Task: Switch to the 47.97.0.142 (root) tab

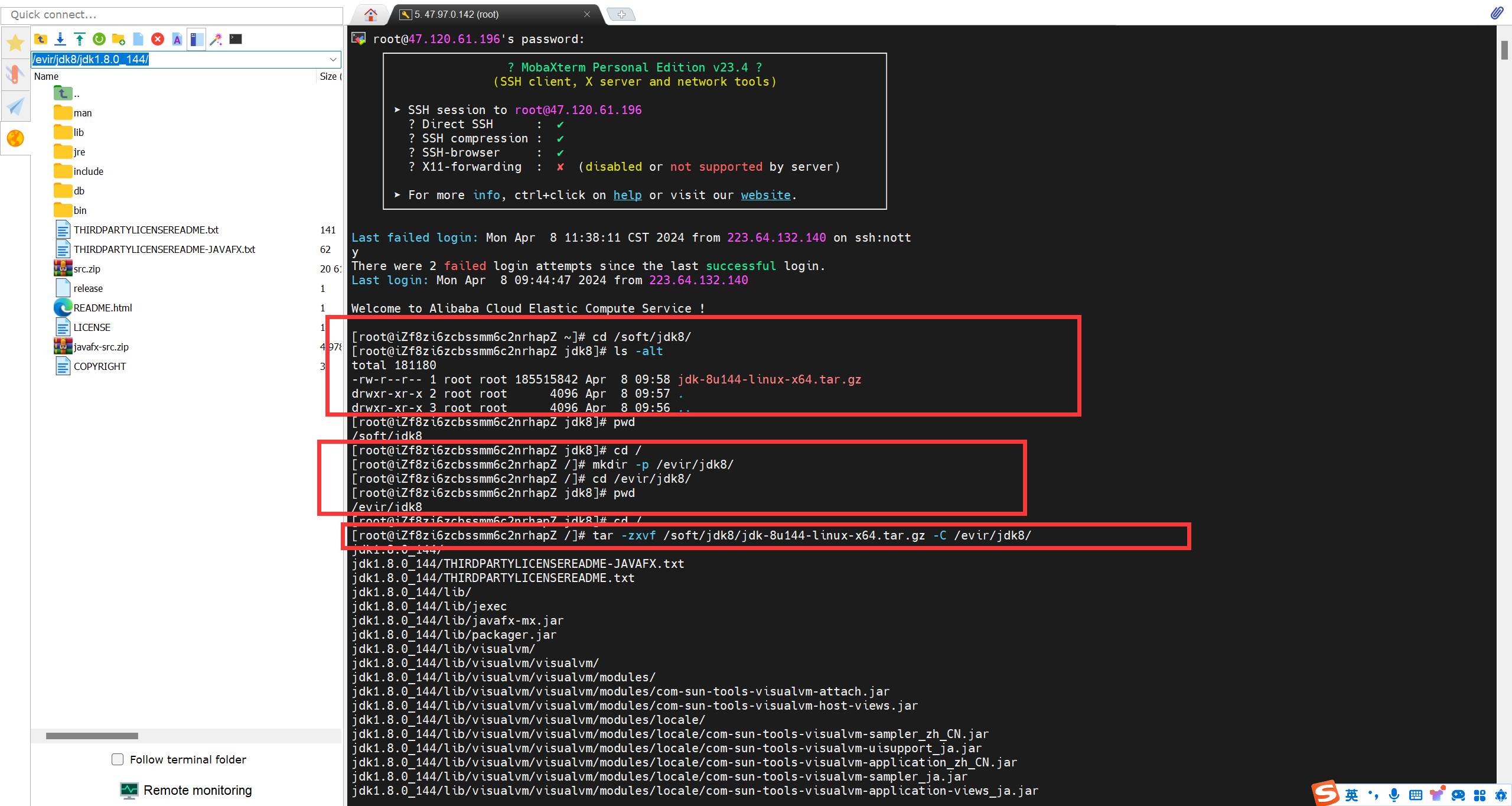Action: click(x=456, y=14)
